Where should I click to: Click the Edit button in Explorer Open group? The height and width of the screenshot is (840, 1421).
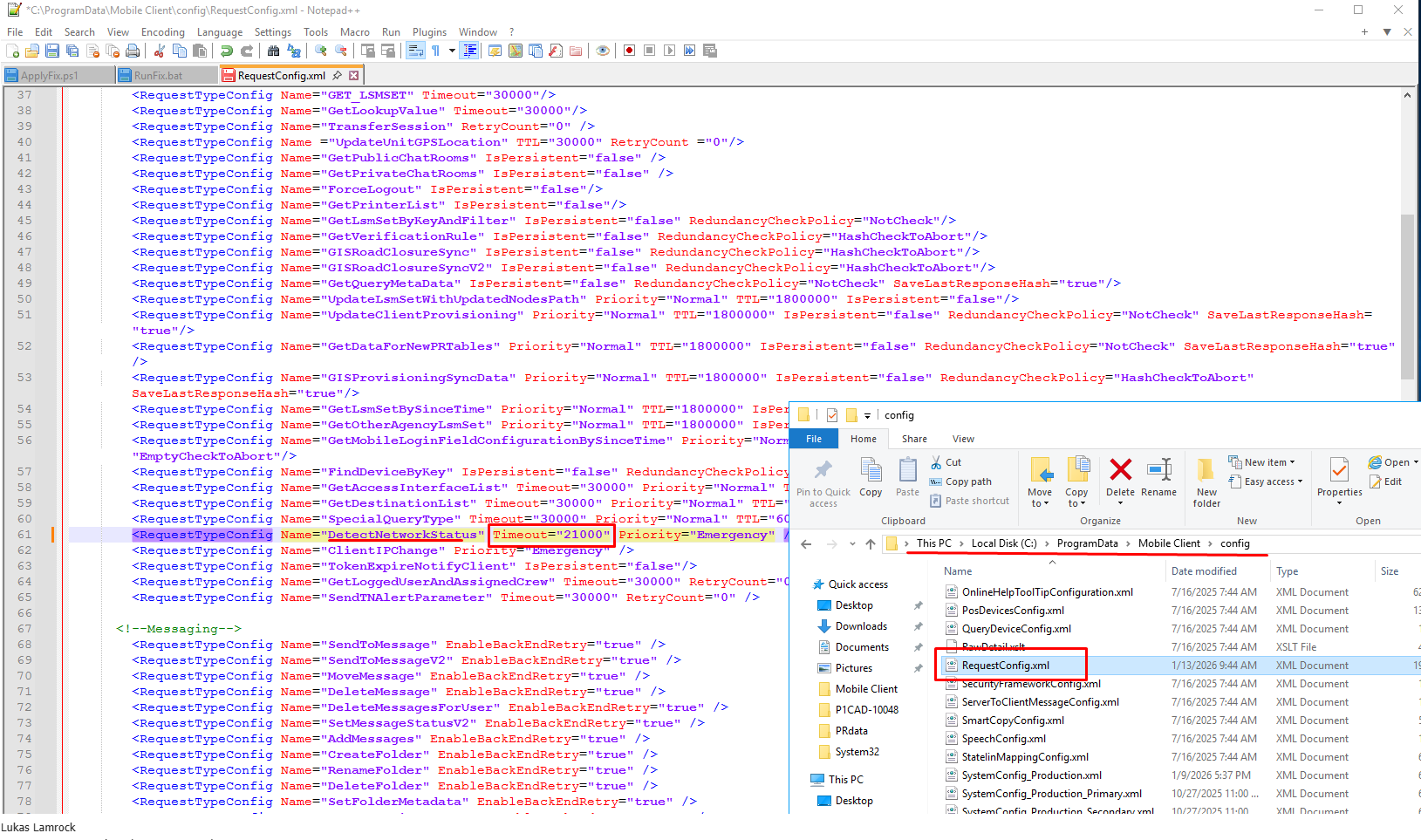pyautogui.click(x=1385, y=481)
